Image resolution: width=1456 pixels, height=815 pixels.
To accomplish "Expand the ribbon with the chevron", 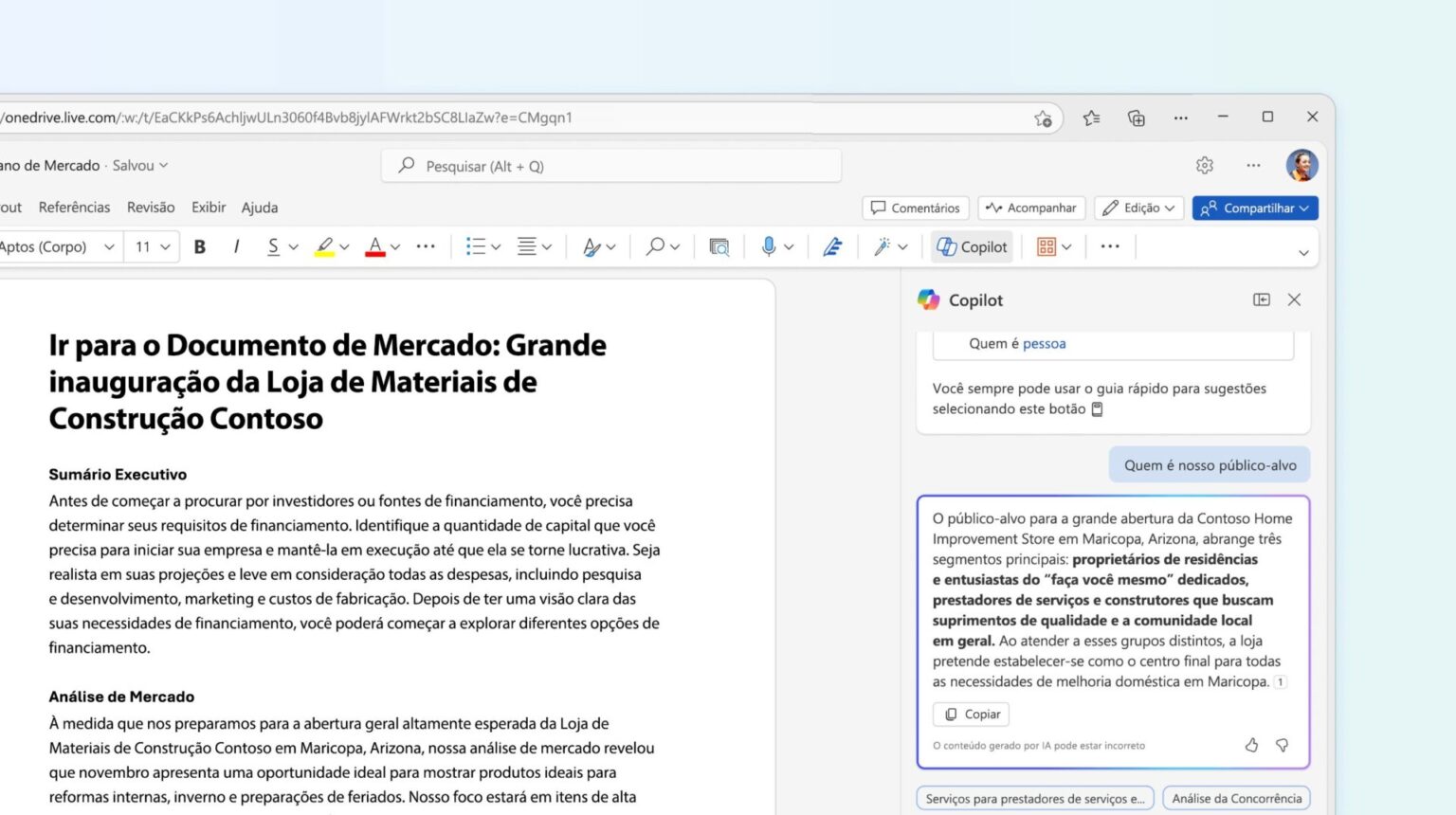I will point(1303,252).
